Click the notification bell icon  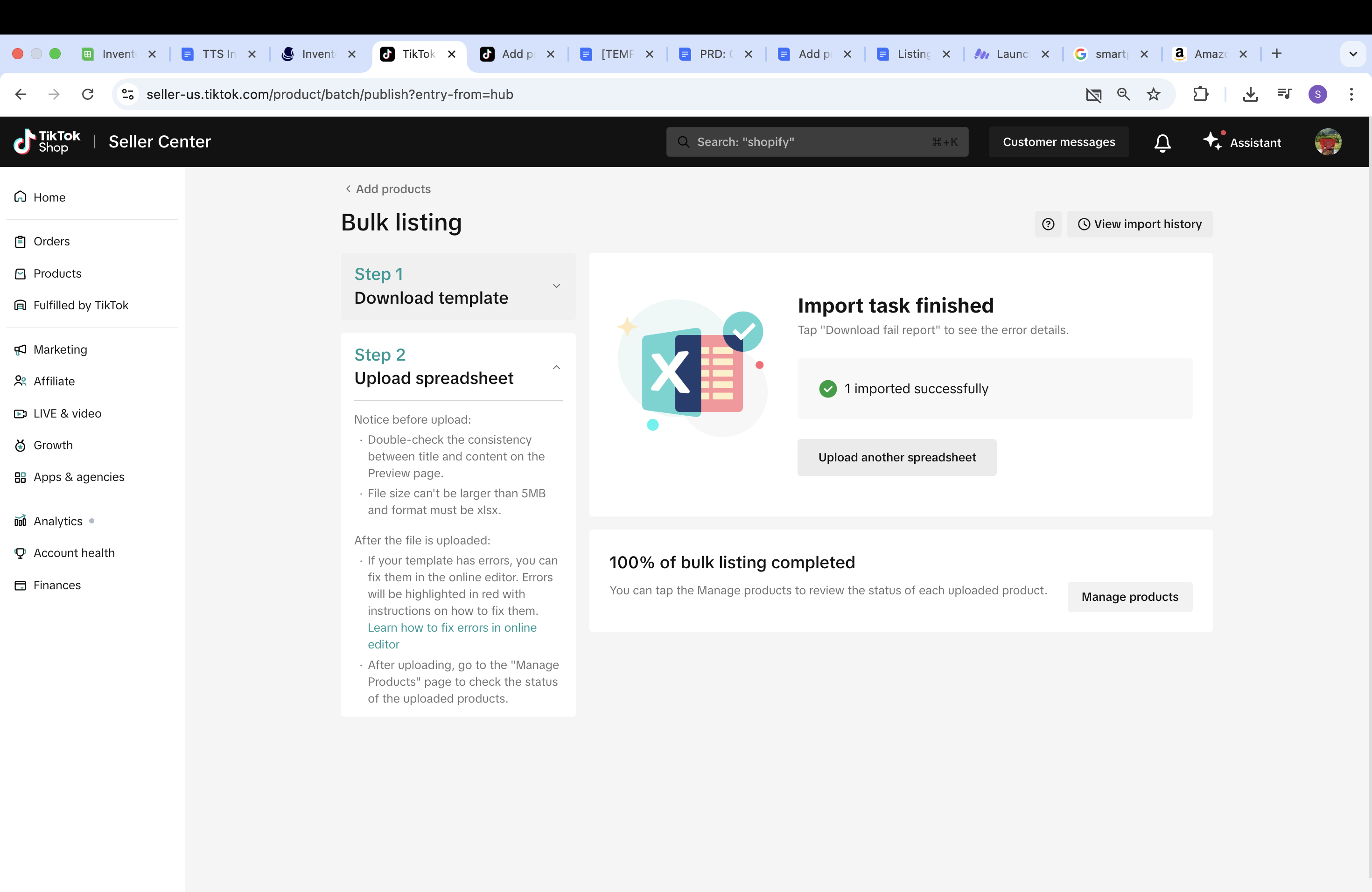click(x=1162, y=142)
